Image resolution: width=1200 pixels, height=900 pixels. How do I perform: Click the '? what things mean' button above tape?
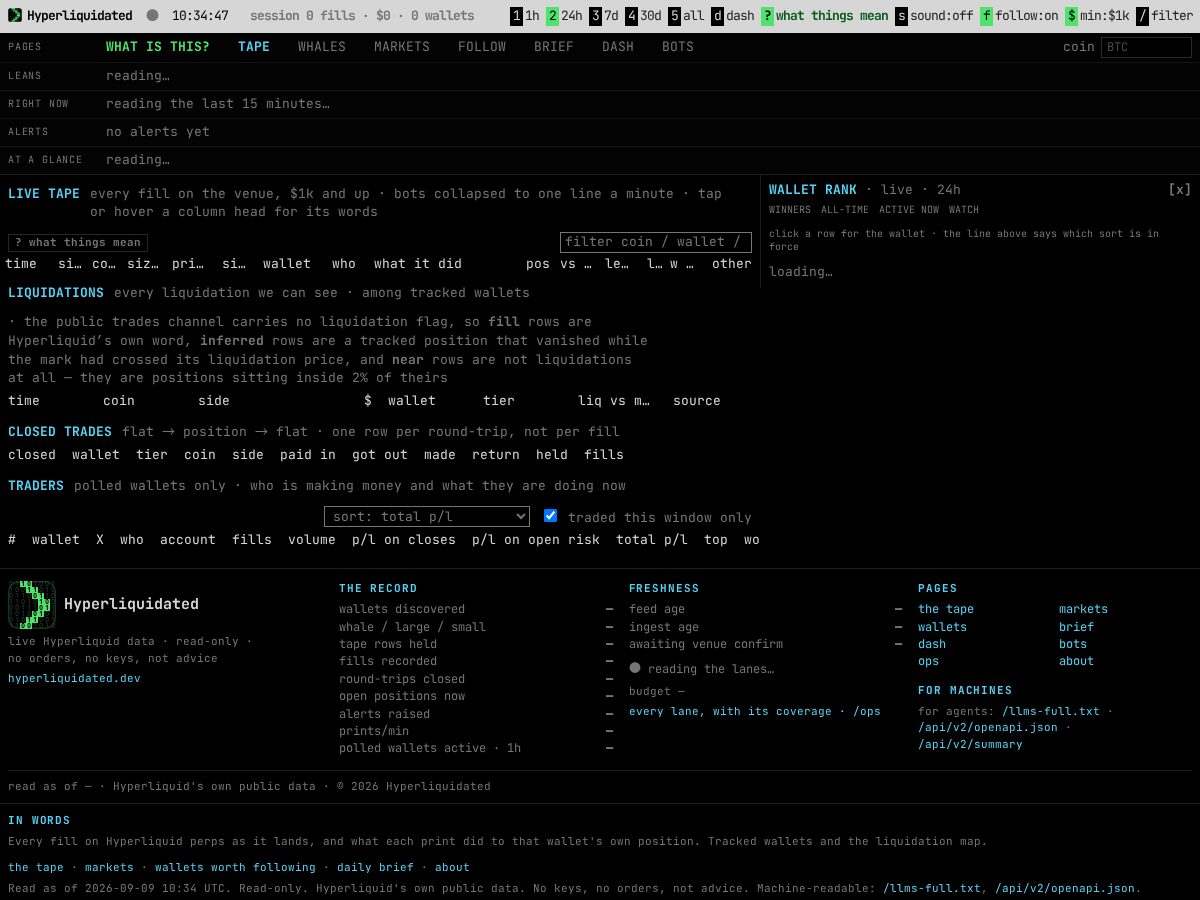[78, 242]
